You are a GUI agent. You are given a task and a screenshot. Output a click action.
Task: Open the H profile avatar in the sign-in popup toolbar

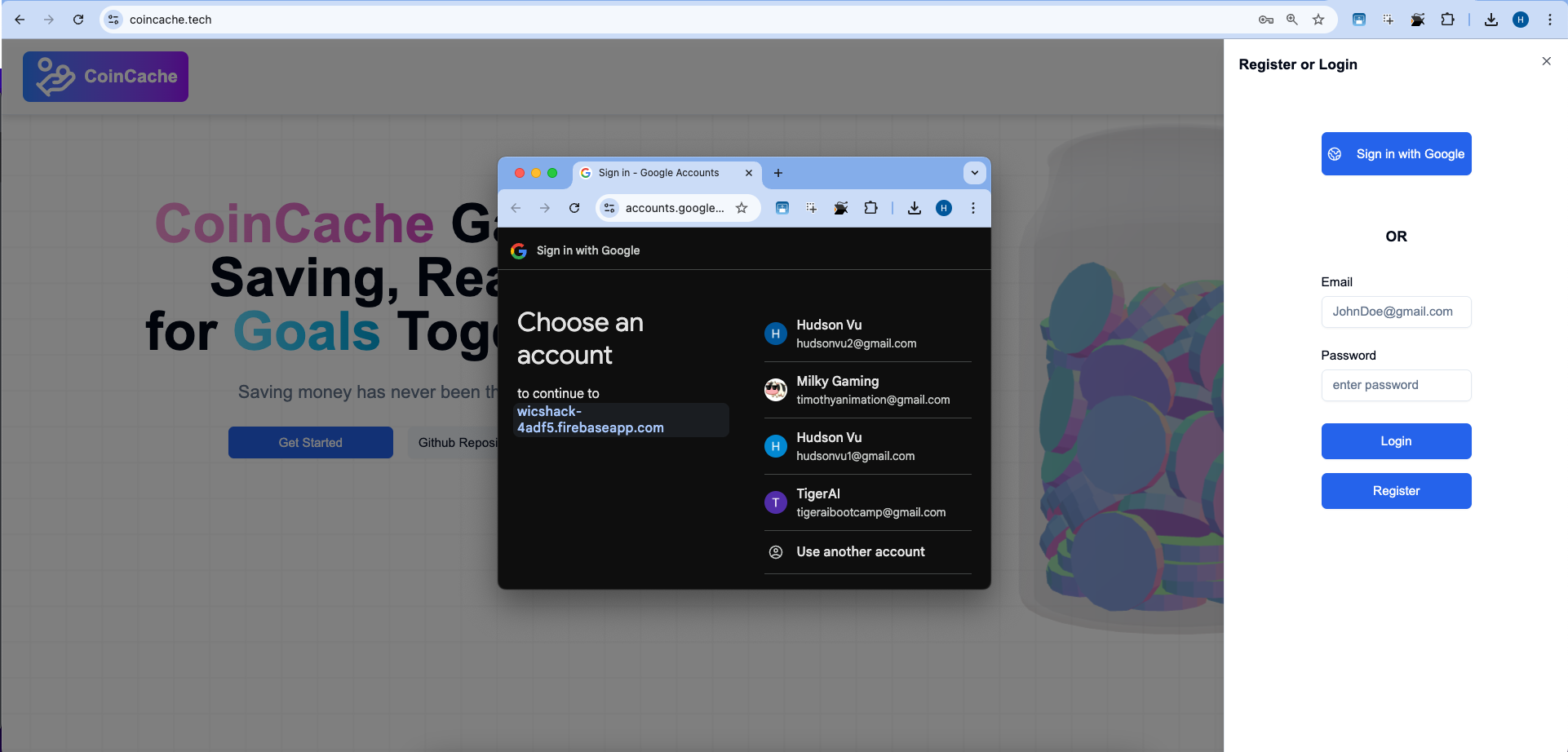point(944,208)
